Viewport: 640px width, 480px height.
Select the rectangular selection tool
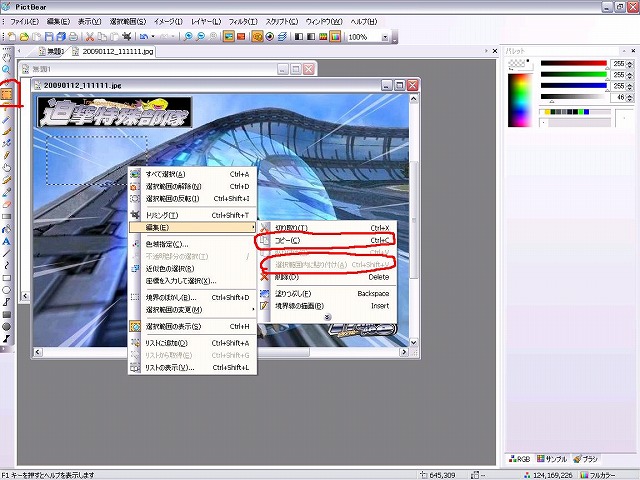click(6, 94)
